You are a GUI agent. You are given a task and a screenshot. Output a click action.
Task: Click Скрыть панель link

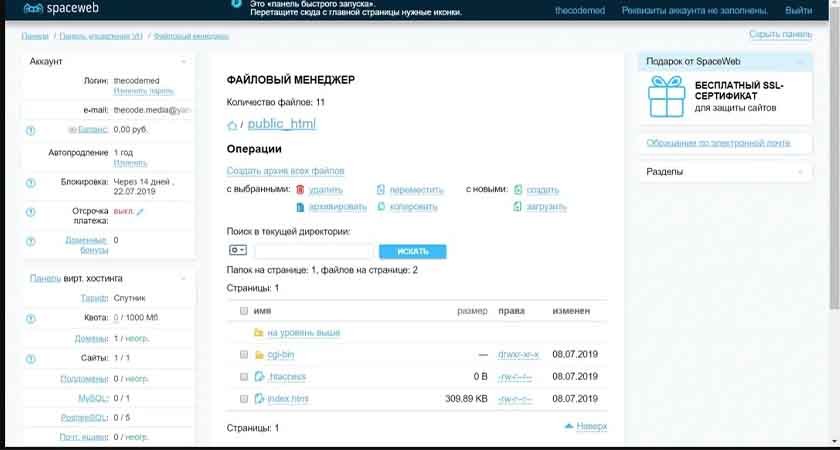click(x=781, y=35)
